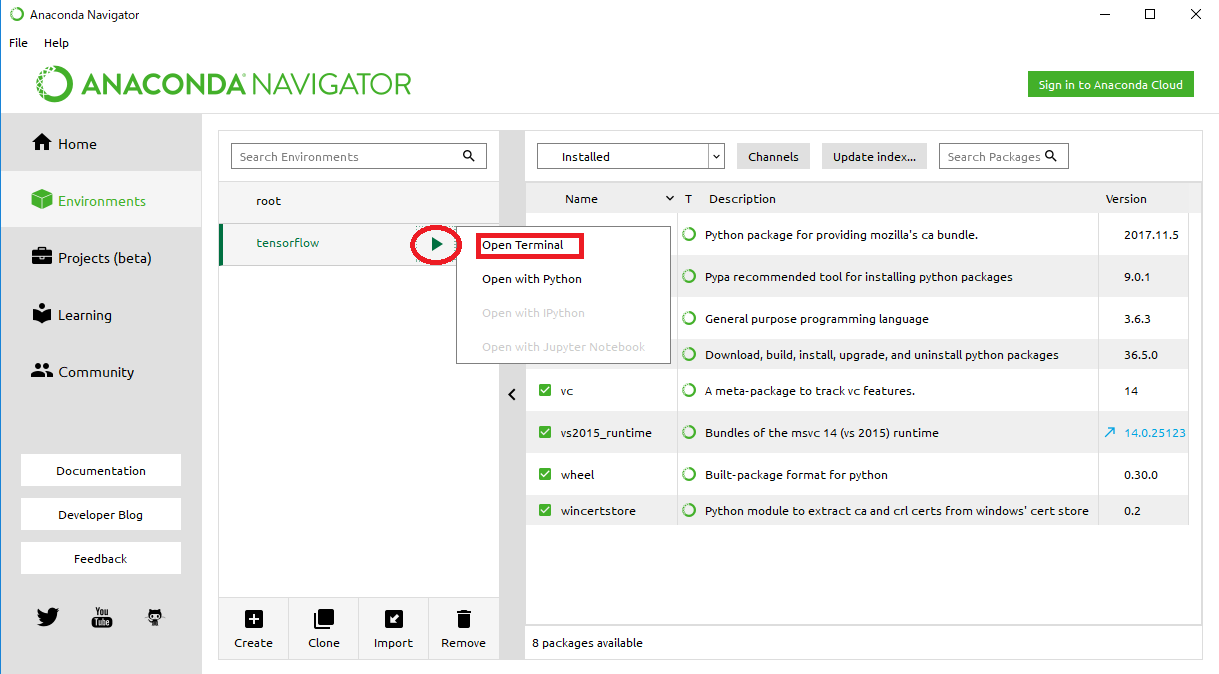This screenshot has height=674, width=1219.
Task: Click version 36.5.0 cell
Action: coord(1141,355)
